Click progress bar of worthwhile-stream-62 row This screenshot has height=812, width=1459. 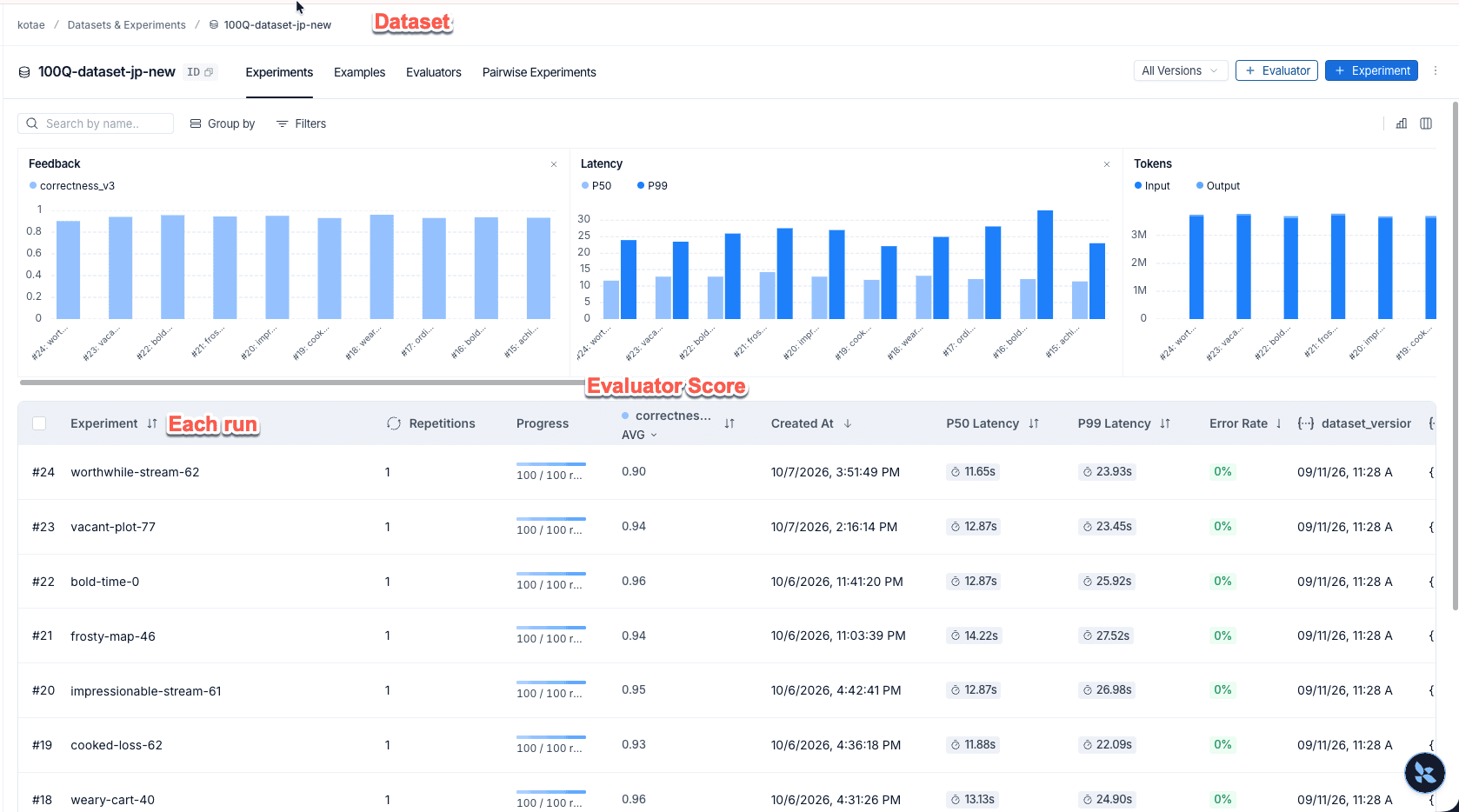[x=551, y=464]
